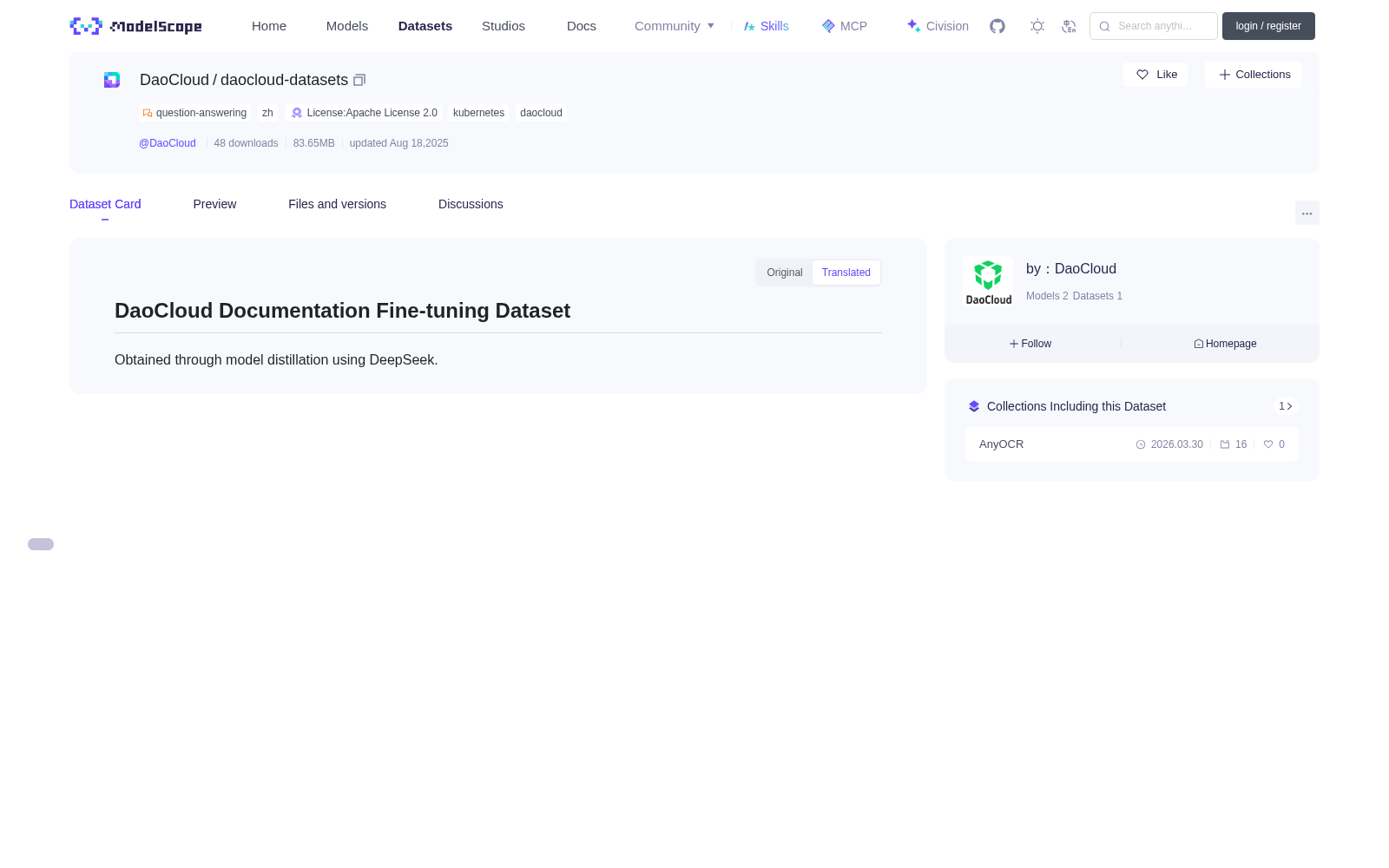Click the DaoCloud Documentation Fine-tuning Dataset heading
This screenshot has width=1389, height=868.
click(342, 311)
